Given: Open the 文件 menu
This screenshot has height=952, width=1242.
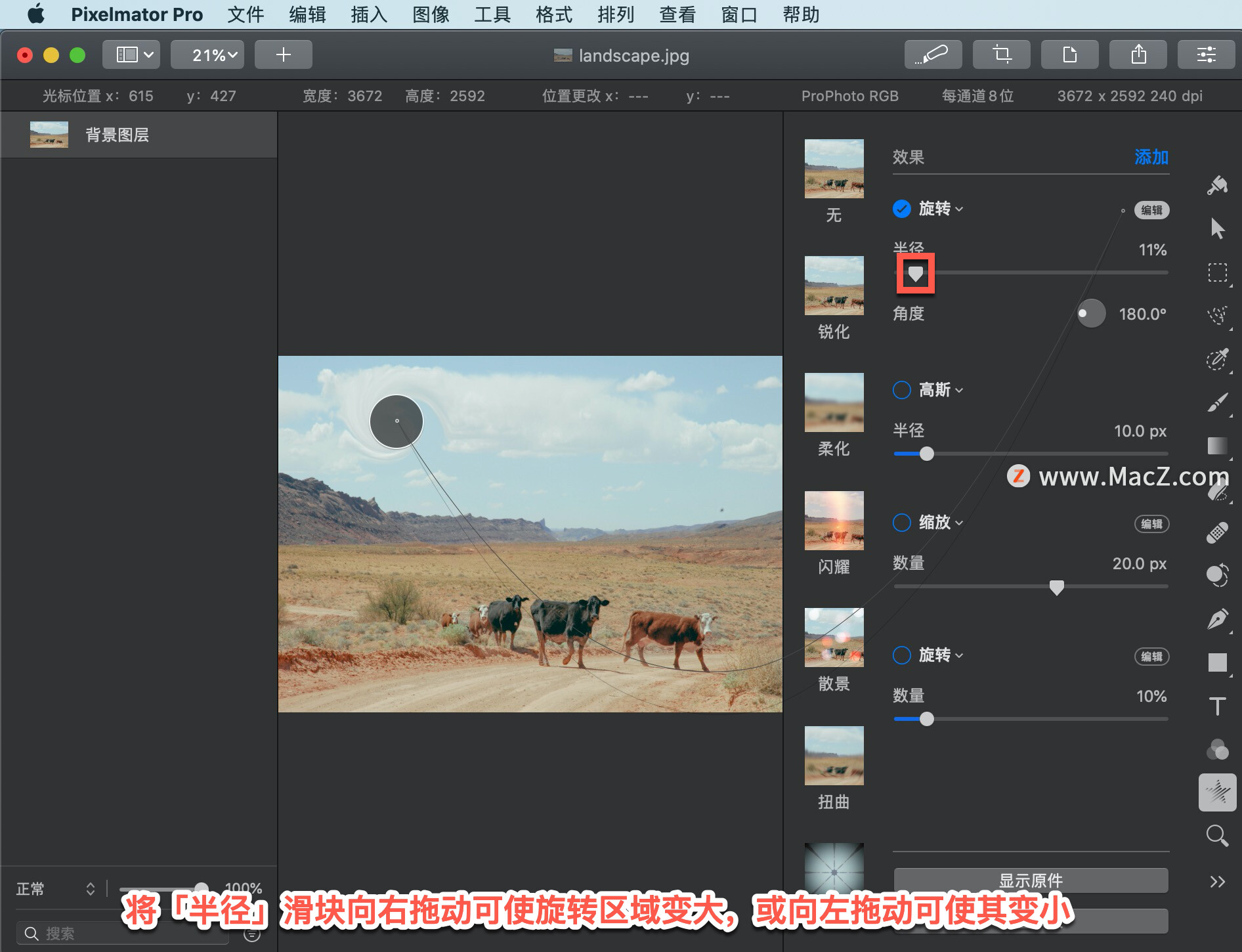Looking at the screenshot, I should (x=246, y=14).
